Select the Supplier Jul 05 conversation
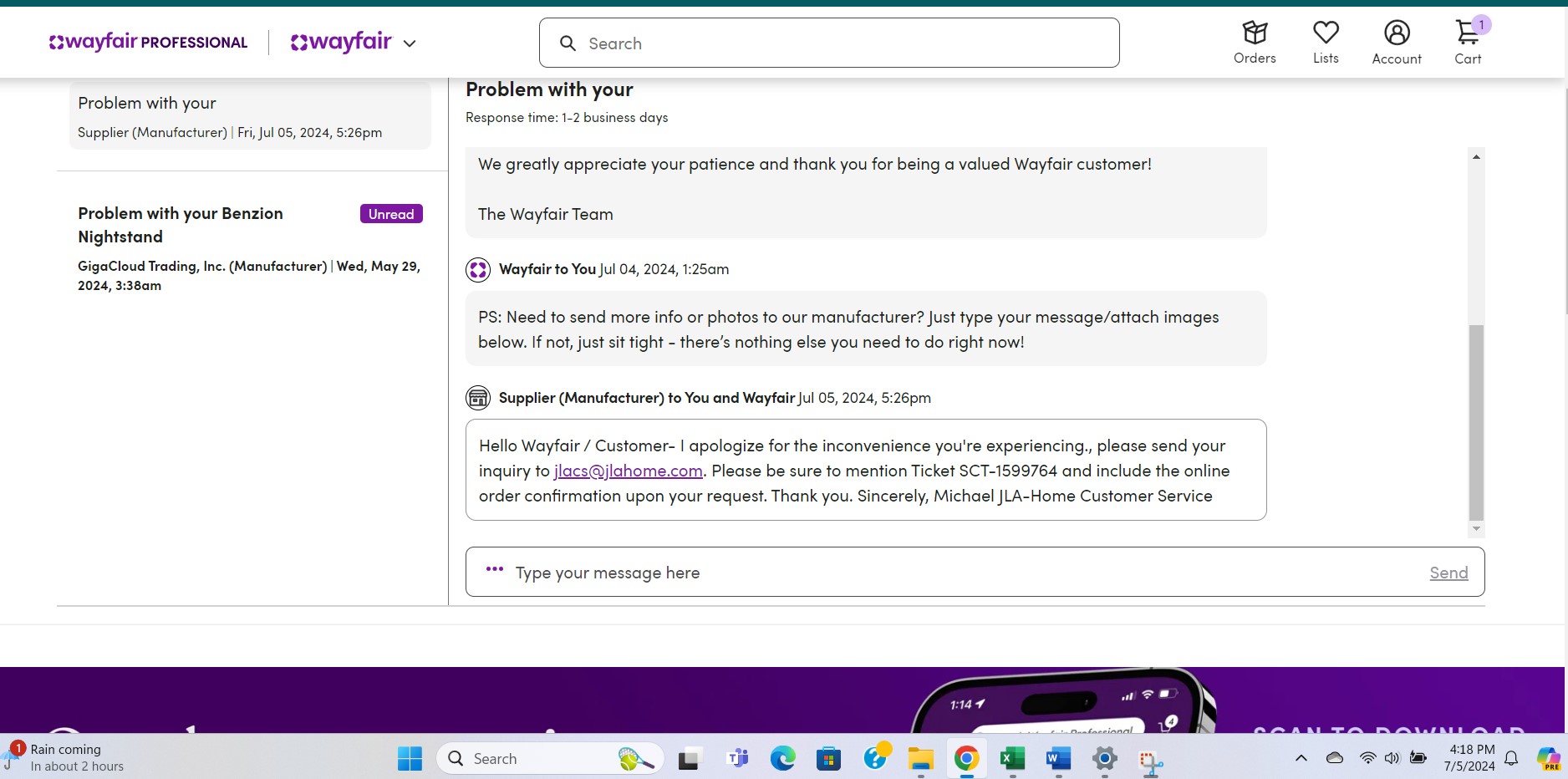Image resolution: width=1568 pixels, height=779 pixels. [250, 115]
